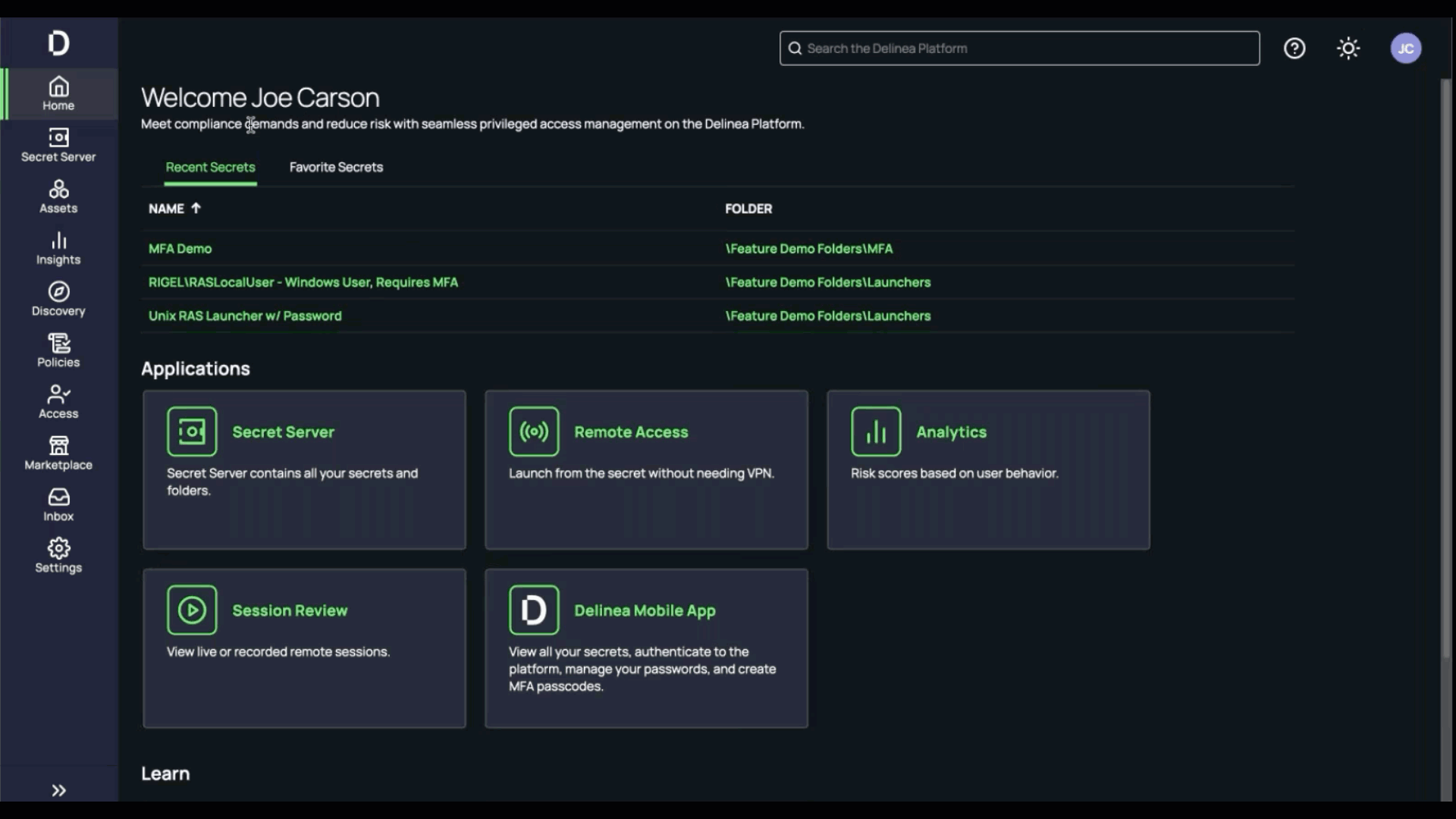The width and height of the screenshot is (1456, 819).
Task: Open user profile menu JC avatar
Action: pyautogui.click(x=1406, y=48)
